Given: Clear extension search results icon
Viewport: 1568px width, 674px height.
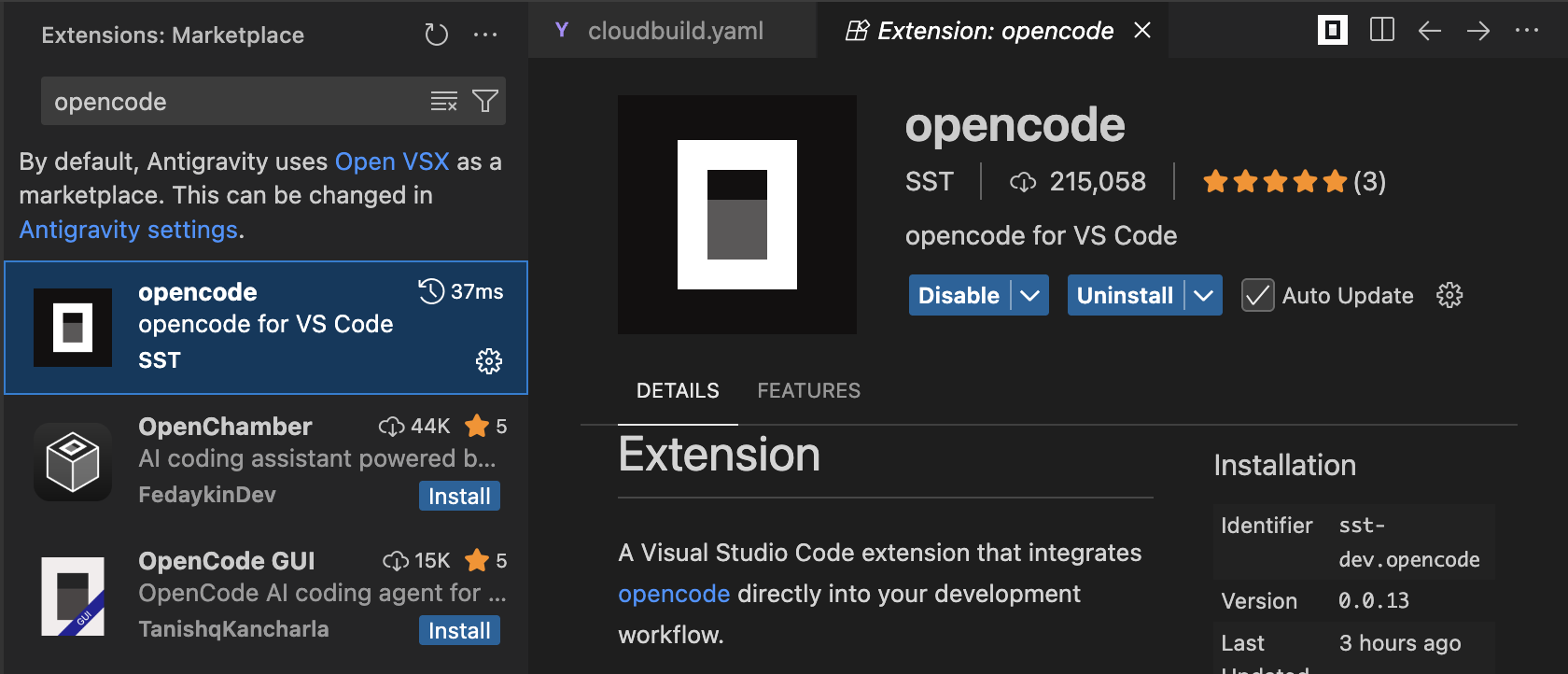Looking at the screenshot, I should (444, 101).
